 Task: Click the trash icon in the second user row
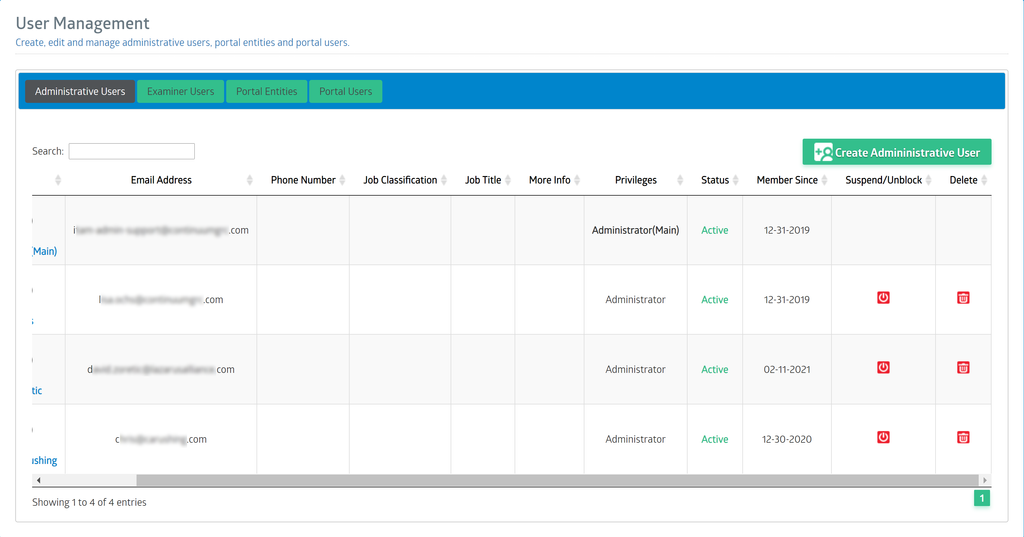963,298
